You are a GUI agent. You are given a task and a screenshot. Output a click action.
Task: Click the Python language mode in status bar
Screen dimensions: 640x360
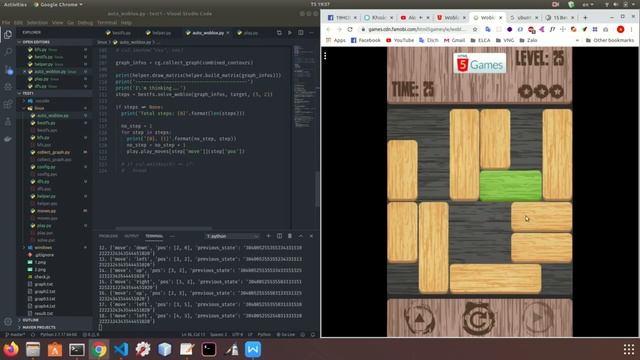264,335
